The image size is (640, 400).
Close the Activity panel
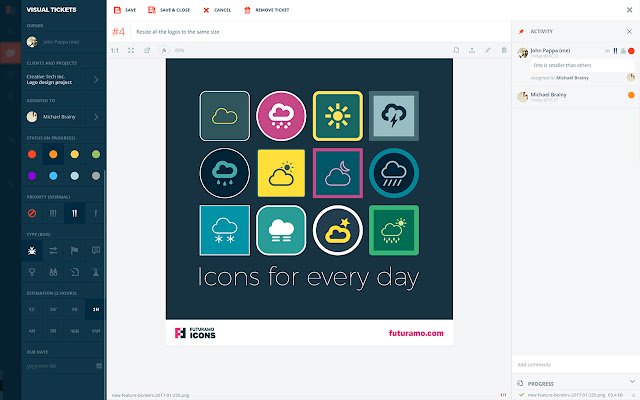click(629, 31)
